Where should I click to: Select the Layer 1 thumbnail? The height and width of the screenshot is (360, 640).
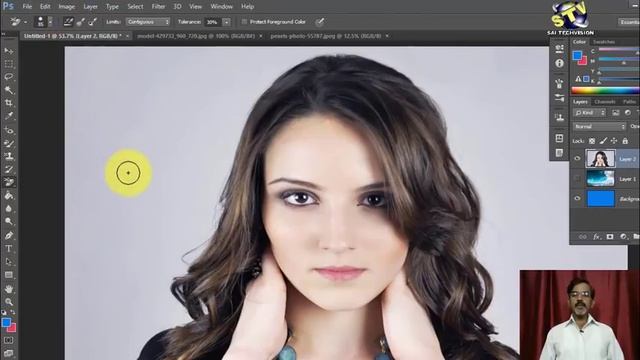pyautogui.click(x=600, y=179)
